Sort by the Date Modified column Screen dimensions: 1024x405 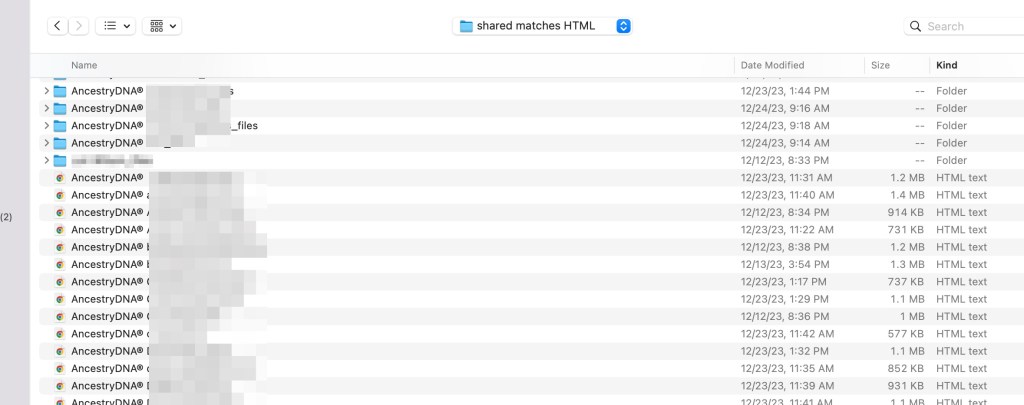(773, 65)
